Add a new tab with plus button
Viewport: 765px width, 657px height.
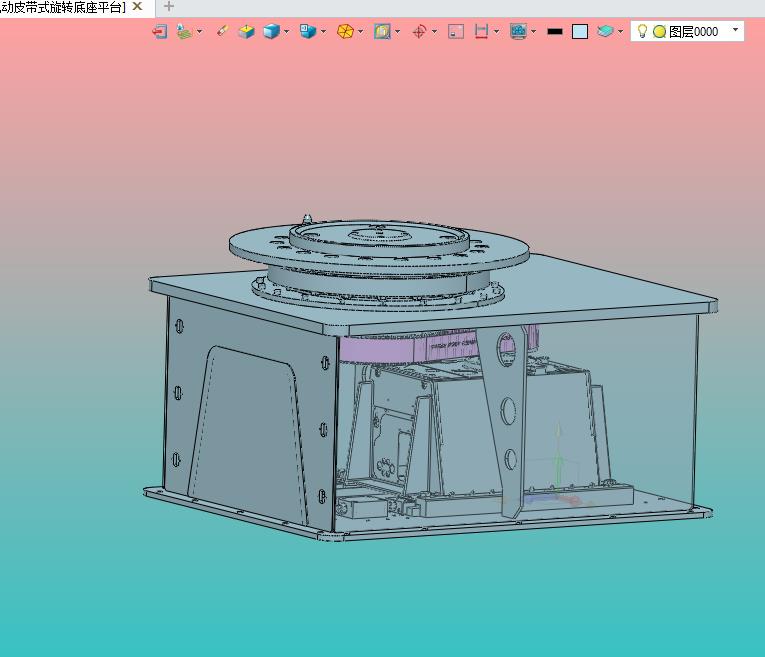[x=168, y=6]
